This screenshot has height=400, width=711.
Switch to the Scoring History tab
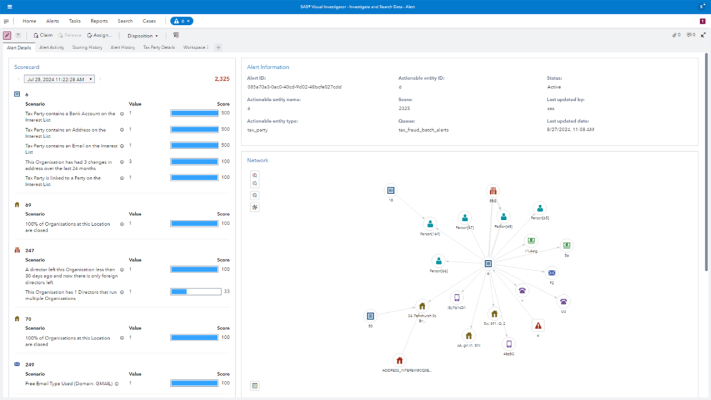(87, 47)
